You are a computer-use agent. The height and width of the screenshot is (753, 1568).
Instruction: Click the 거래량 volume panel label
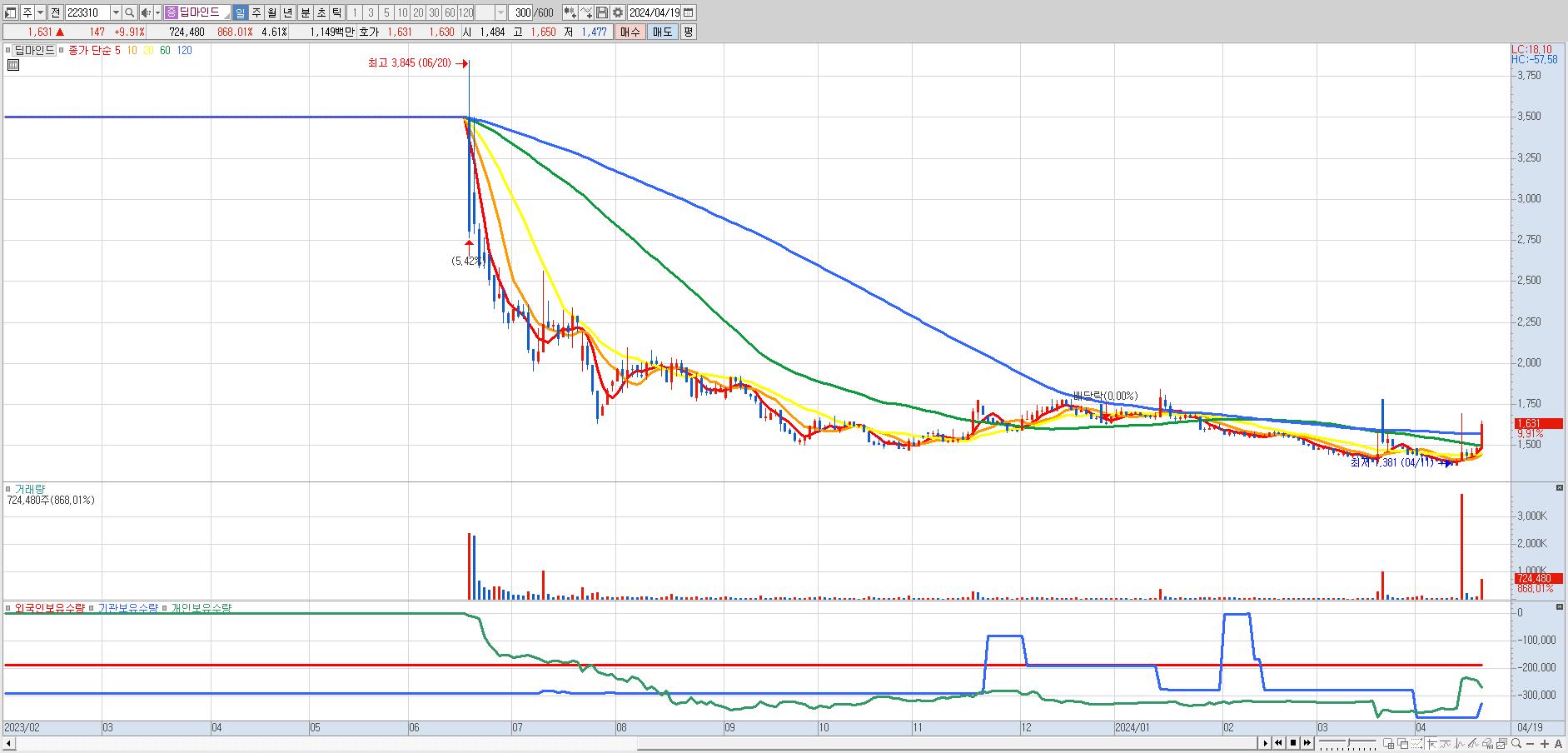30,489
